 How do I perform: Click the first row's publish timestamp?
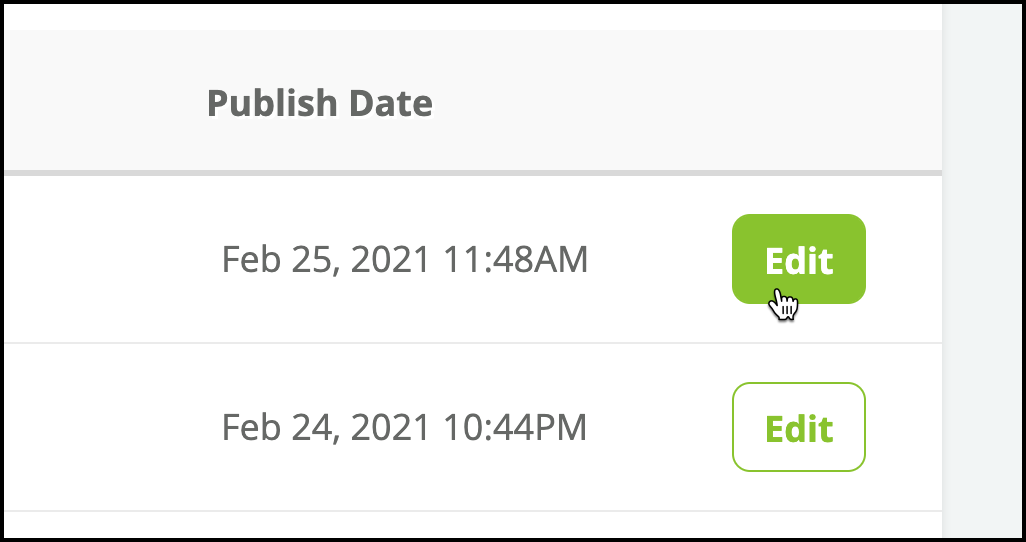(x=404, y=259)
